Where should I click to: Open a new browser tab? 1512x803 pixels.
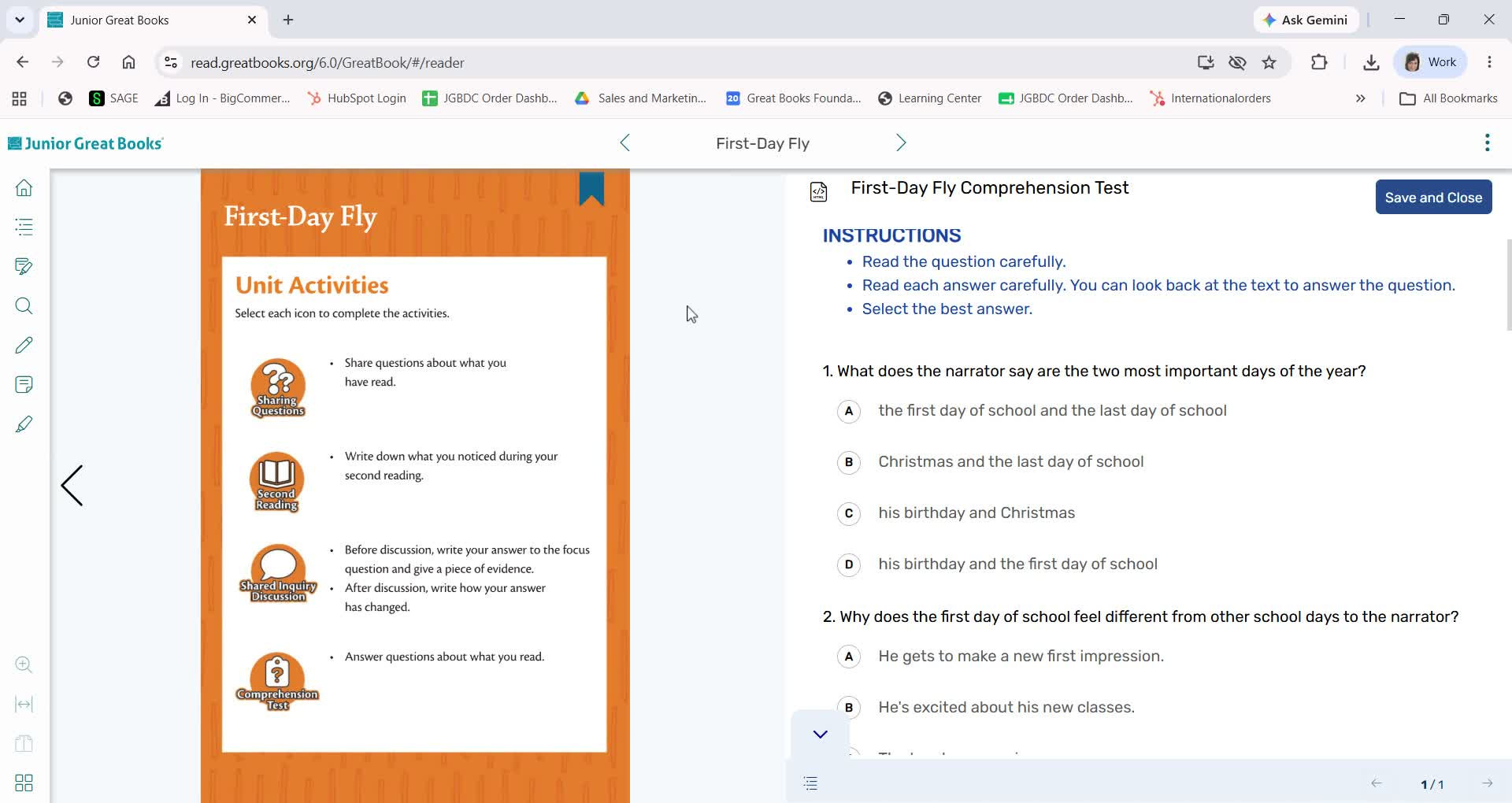pyautogui.click(x=288, y=20)
